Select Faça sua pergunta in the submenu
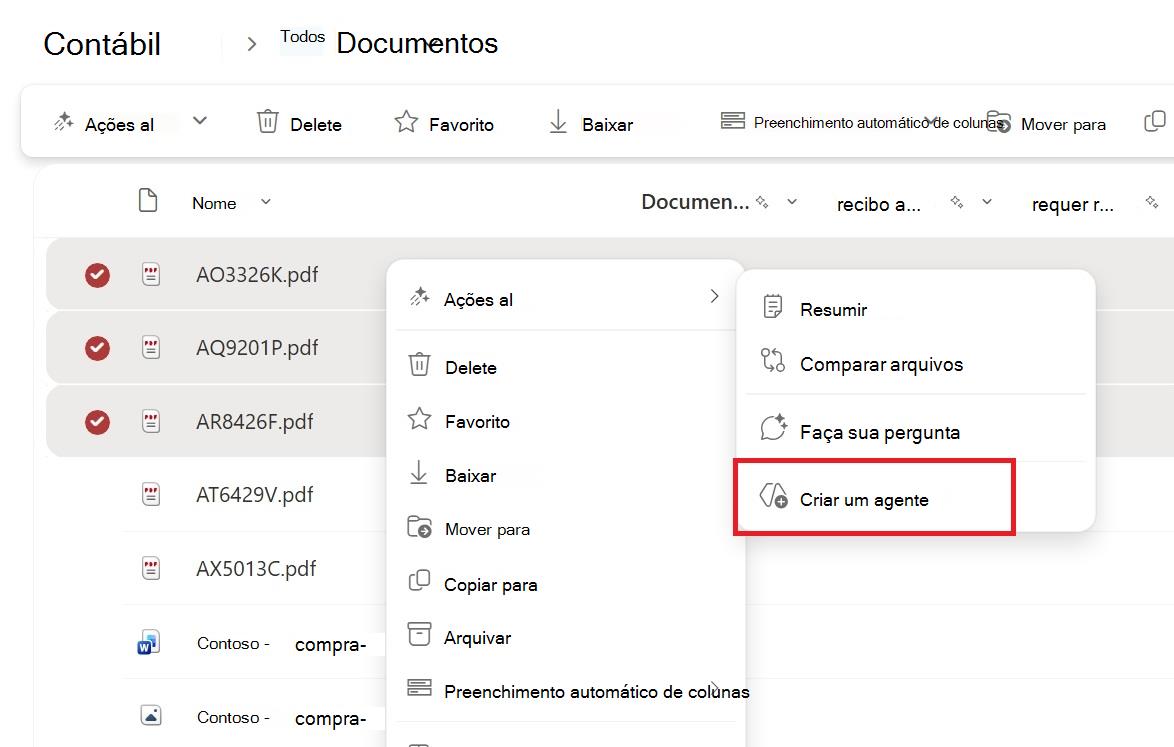 (x=916, y=431)
